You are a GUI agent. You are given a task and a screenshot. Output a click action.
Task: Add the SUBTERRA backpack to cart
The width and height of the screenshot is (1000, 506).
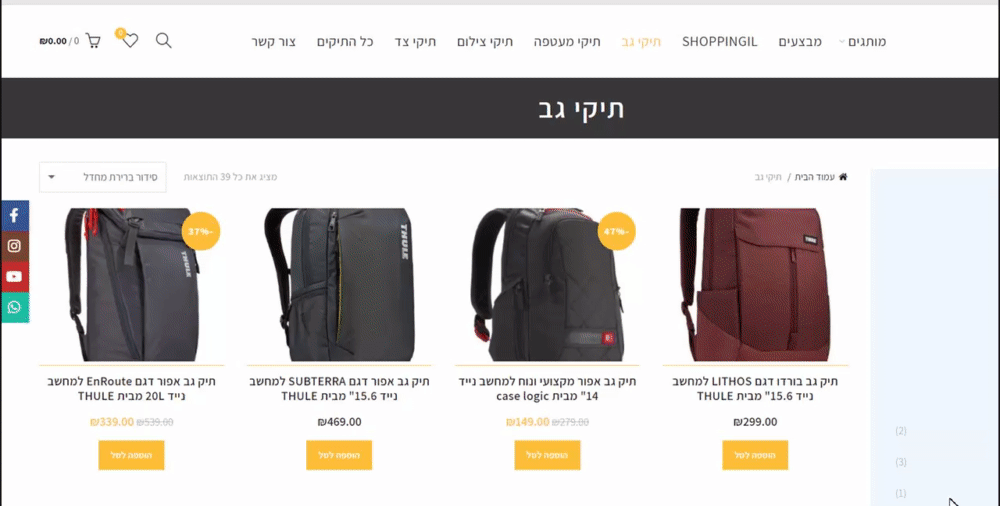(x=339, y=455)
